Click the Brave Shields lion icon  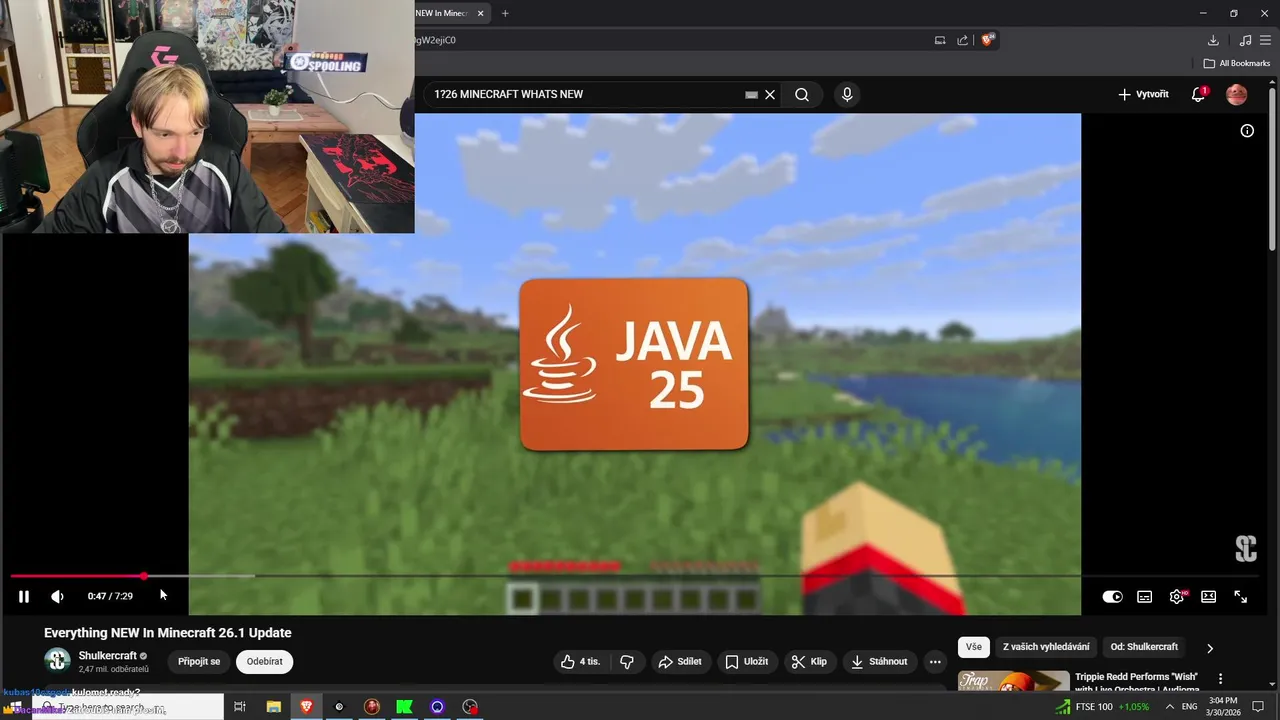click(x=987, y=40)
